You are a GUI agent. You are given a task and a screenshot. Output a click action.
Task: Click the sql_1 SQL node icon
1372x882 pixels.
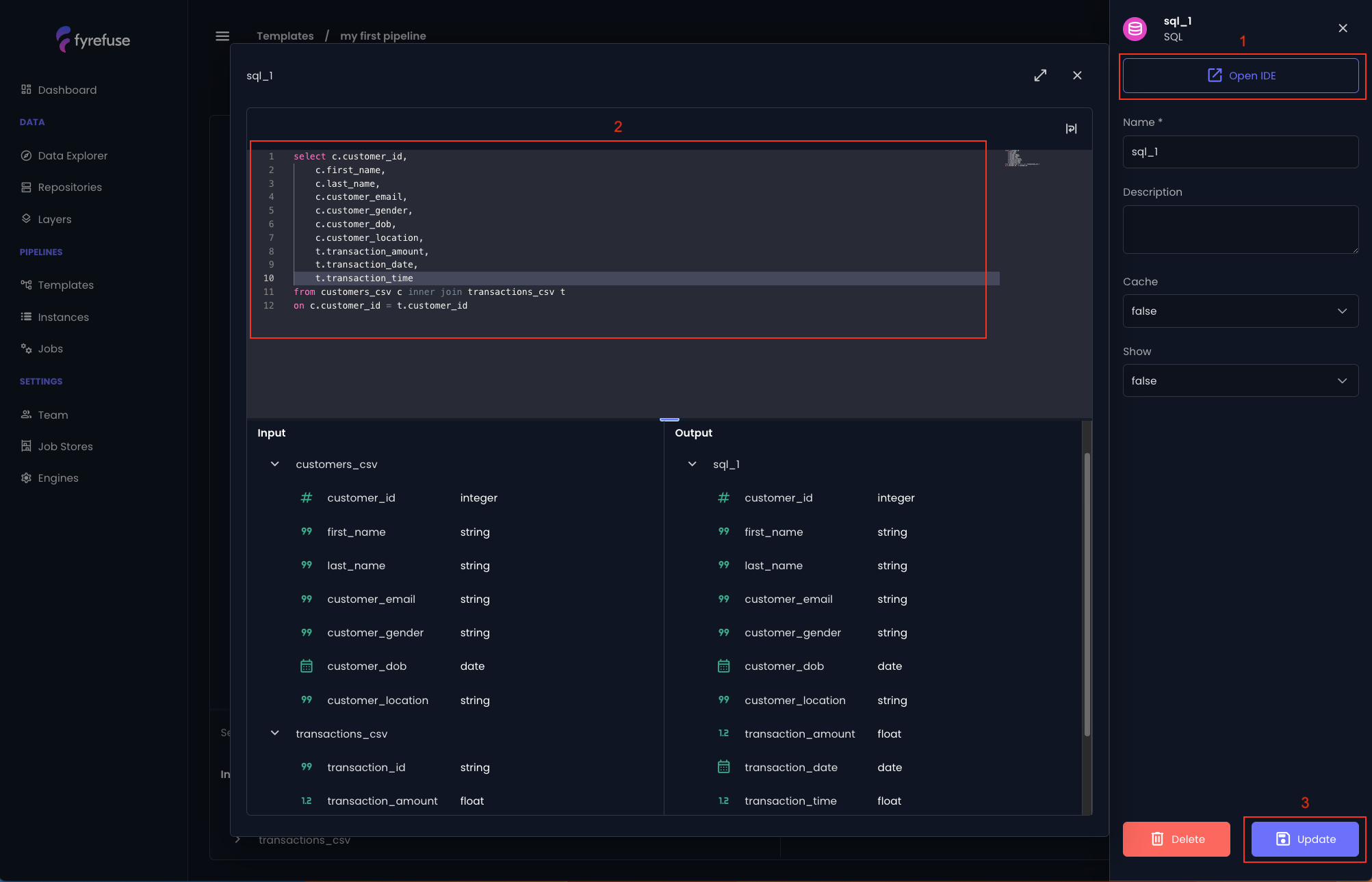[x=1135, y=29]
